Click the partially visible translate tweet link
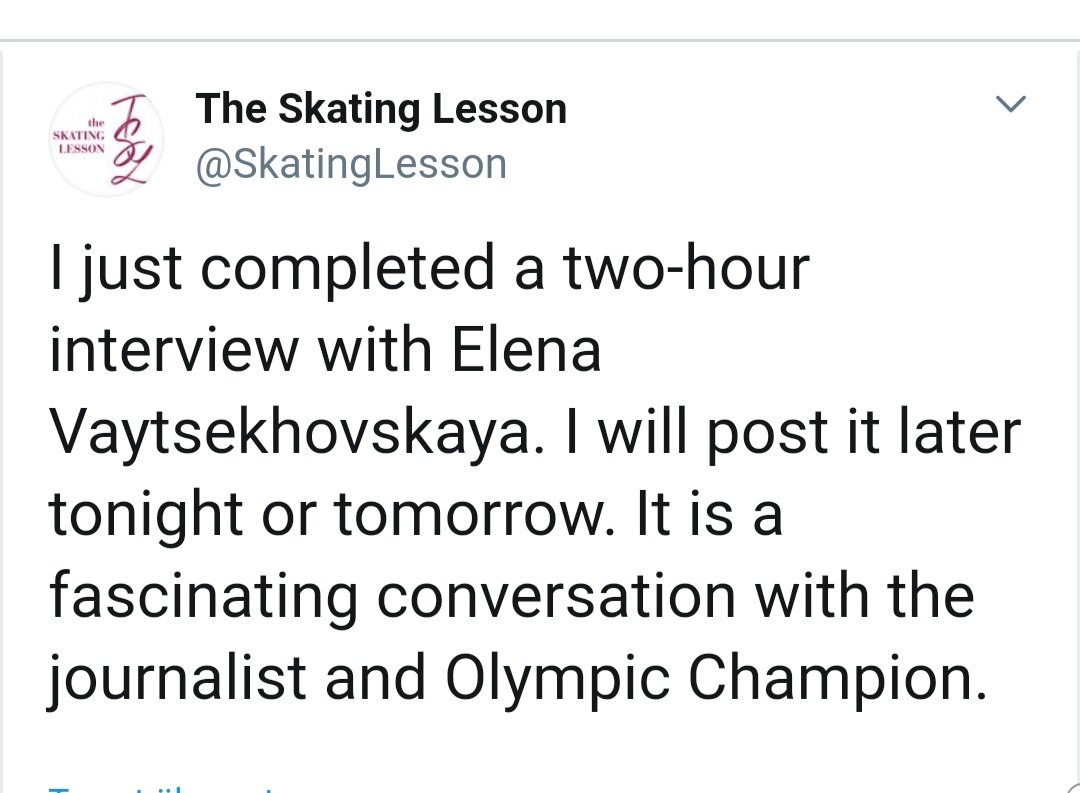 [160, 788]
